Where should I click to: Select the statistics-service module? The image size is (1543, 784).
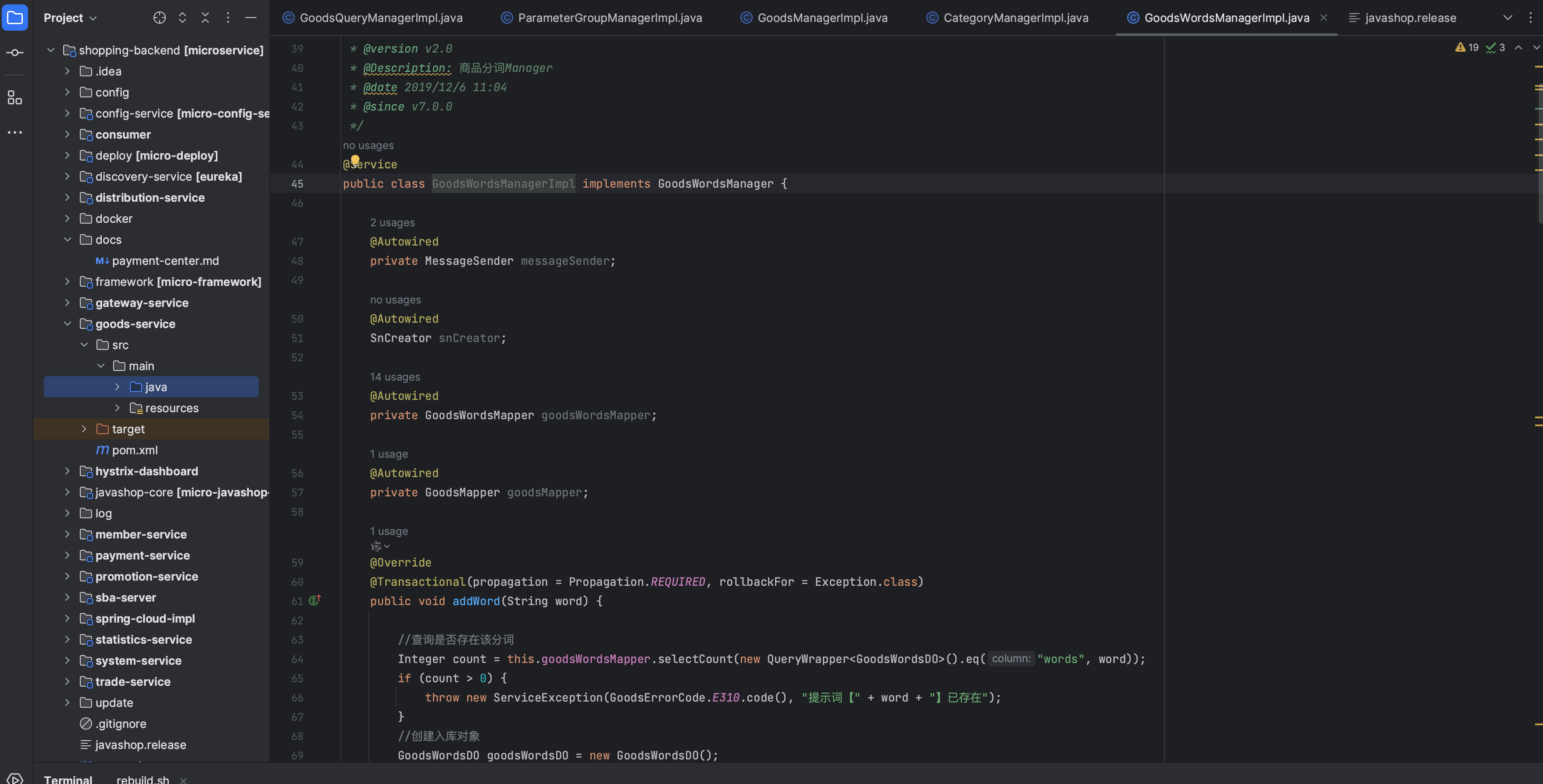coord(143,639)
